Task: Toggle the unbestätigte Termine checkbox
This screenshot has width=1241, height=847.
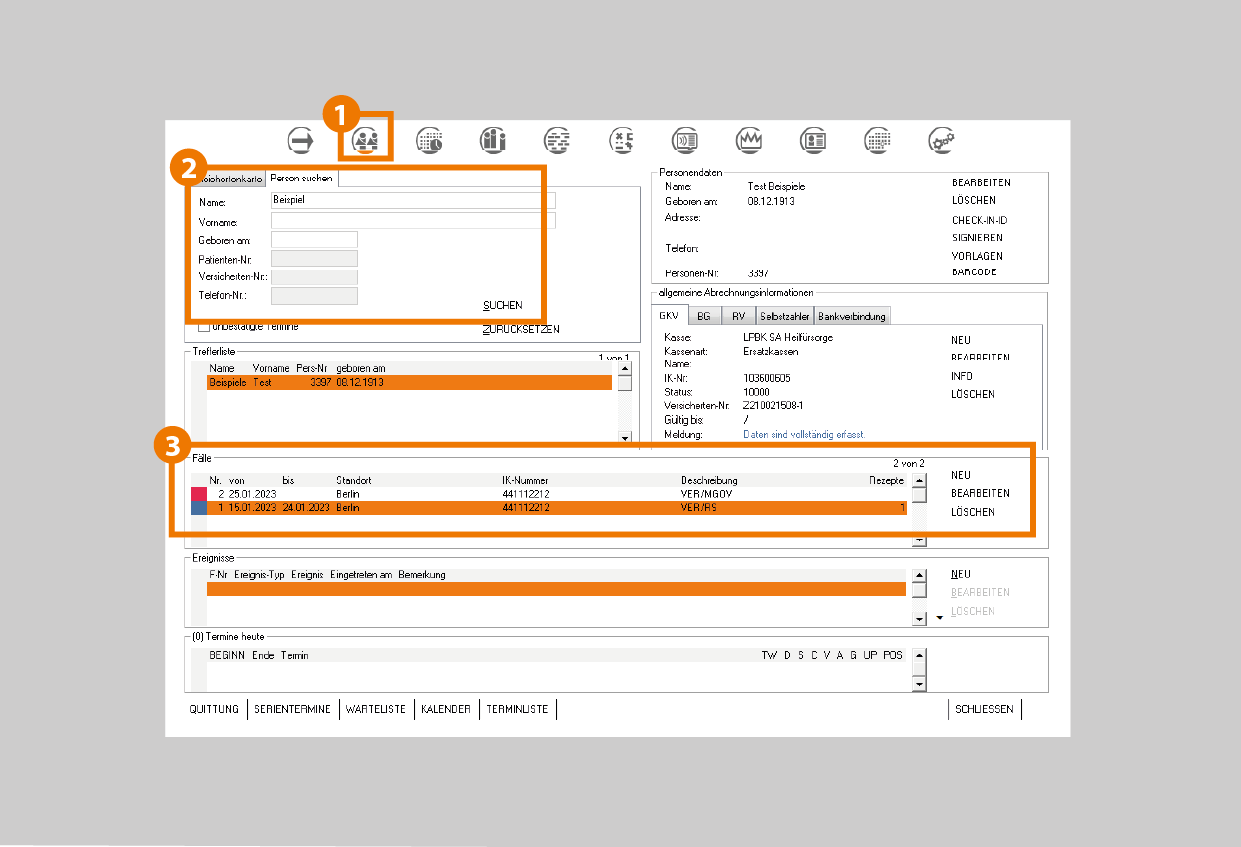Action: tap(204, 327)
